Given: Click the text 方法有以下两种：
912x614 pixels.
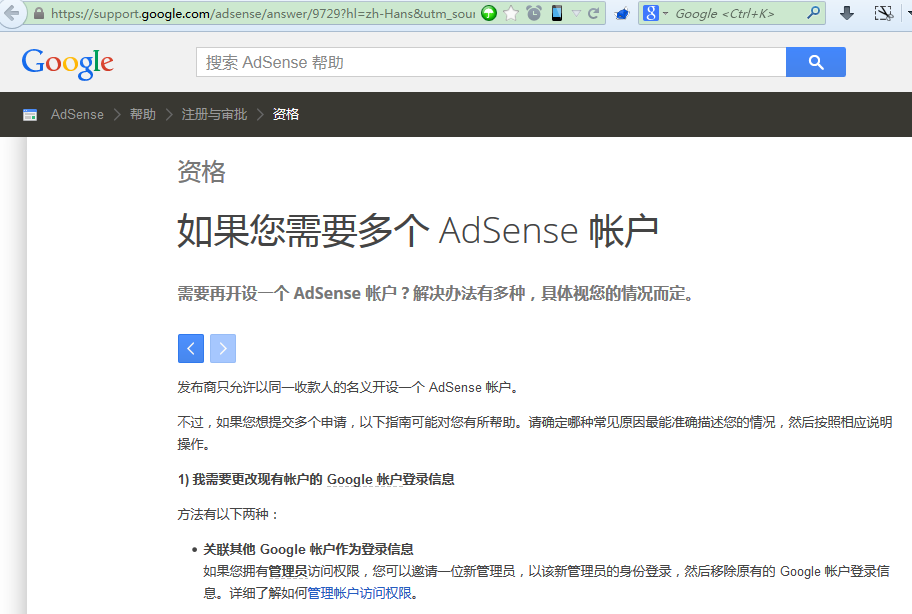Looking at the screenshot, I should coord(229,515).
